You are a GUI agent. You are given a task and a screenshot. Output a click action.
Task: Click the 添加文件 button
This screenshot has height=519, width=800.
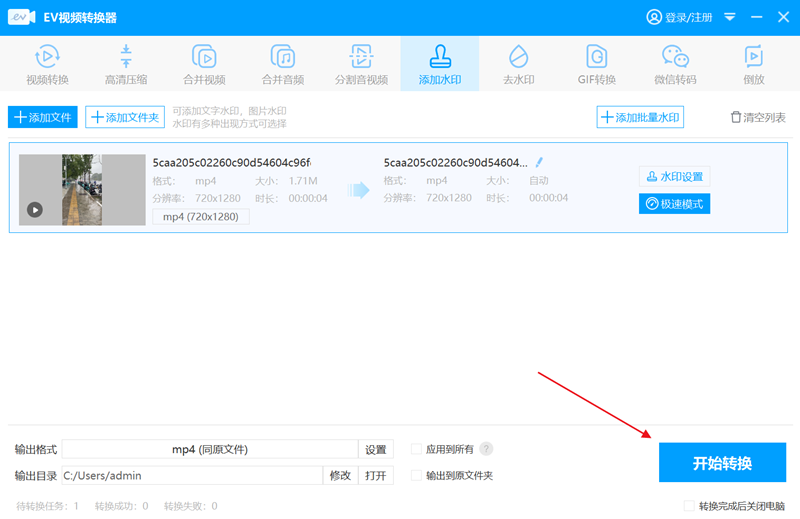click(43, 117)
